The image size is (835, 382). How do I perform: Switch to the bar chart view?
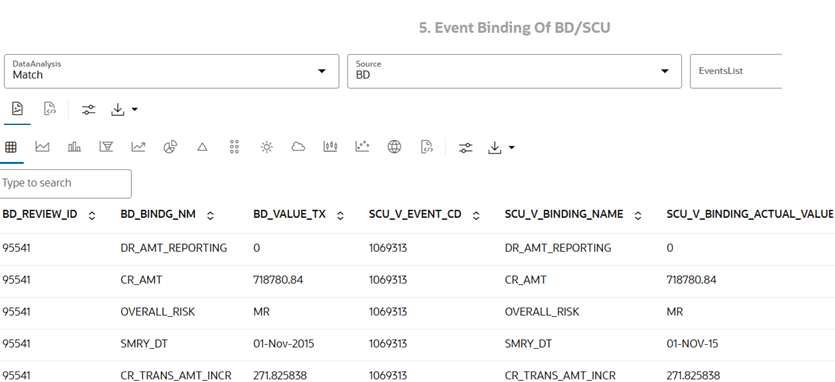(75, 147)
